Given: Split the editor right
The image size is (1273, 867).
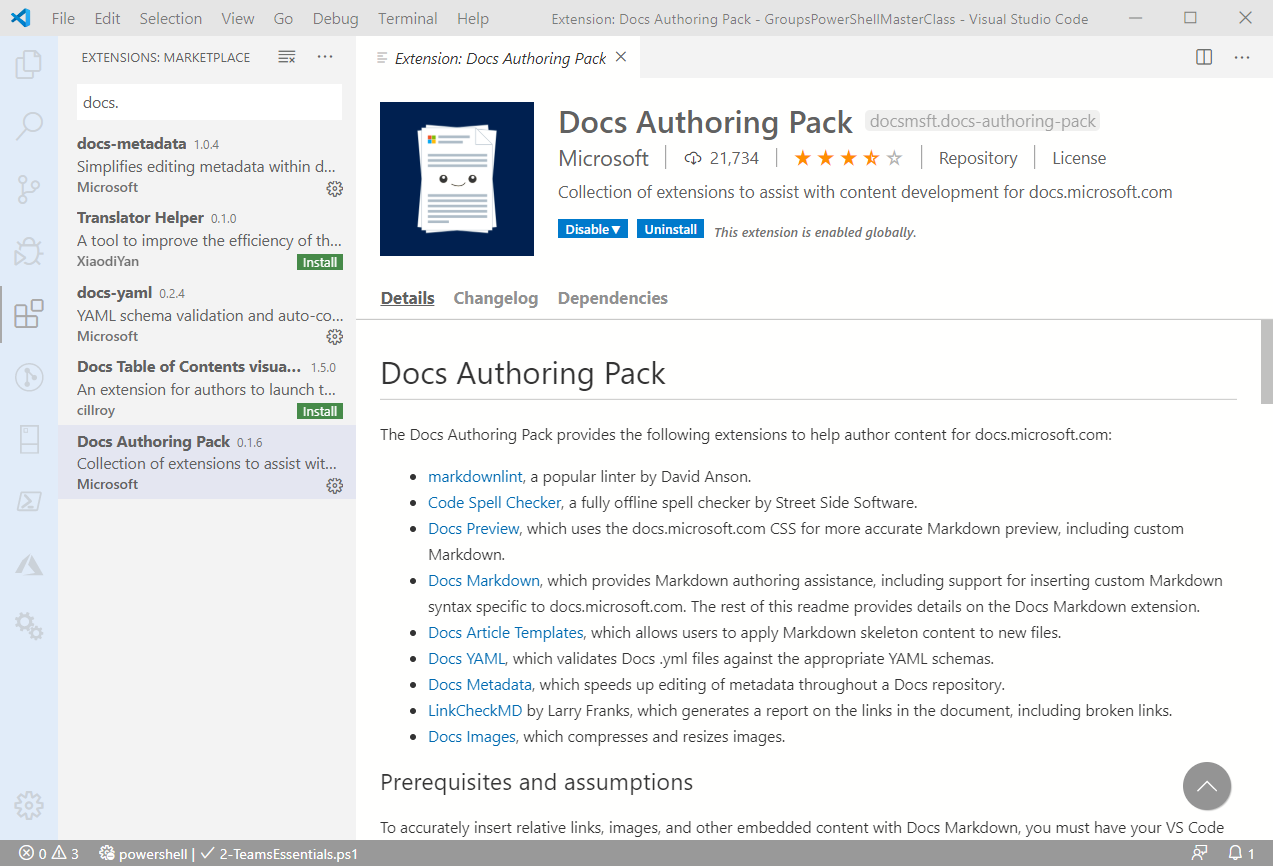Looking at the screenshot, I should (1204, 57).
